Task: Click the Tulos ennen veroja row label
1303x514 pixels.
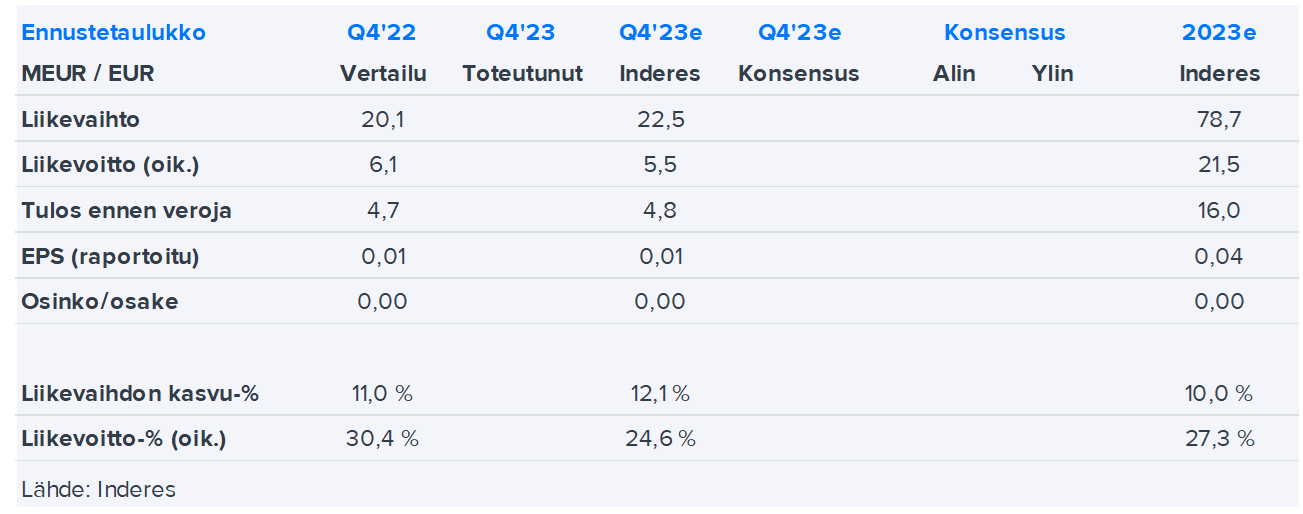Action: (126, 211)
